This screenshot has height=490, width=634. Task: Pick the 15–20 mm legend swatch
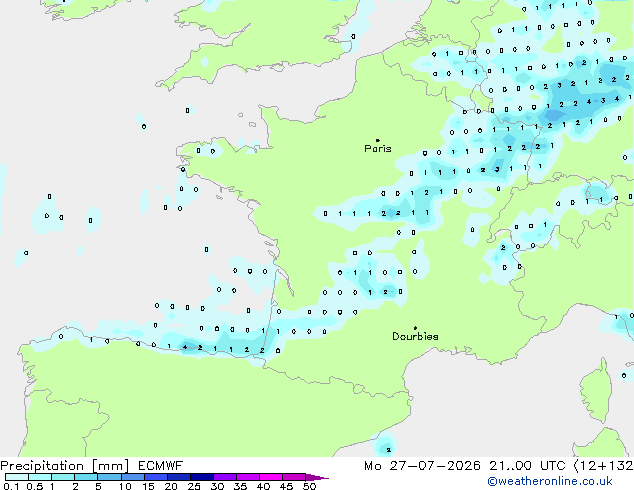[x=155, y=477]
